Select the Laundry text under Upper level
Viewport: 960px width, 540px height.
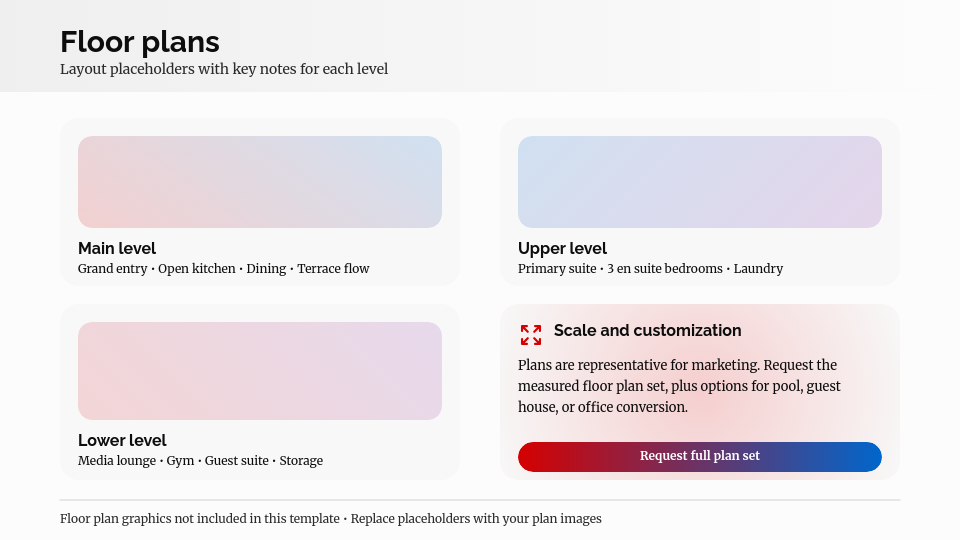(x=758, y=269)
